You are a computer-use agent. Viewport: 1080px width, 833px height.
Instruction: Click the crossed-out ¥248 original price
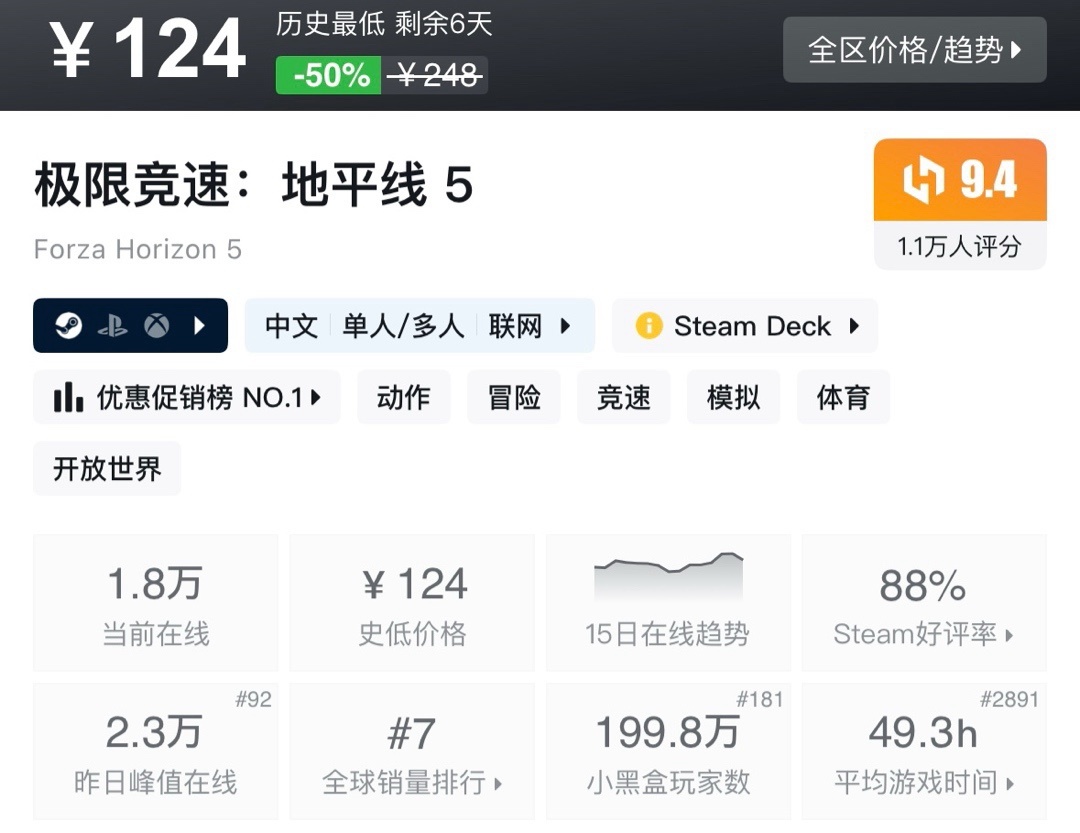point(435,75)
